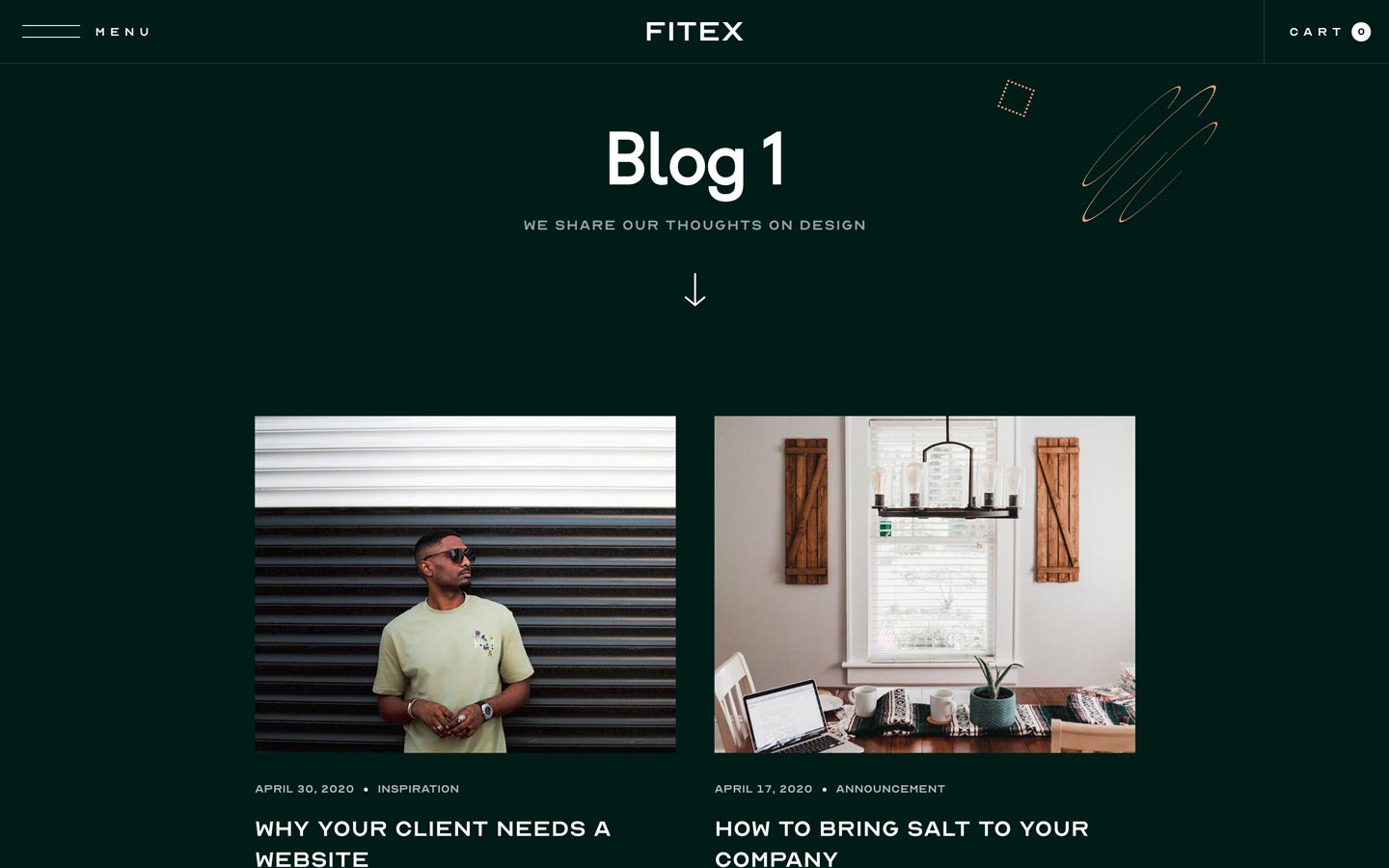
Task: Open the CART link
Action: click(x=1316, y=32)
